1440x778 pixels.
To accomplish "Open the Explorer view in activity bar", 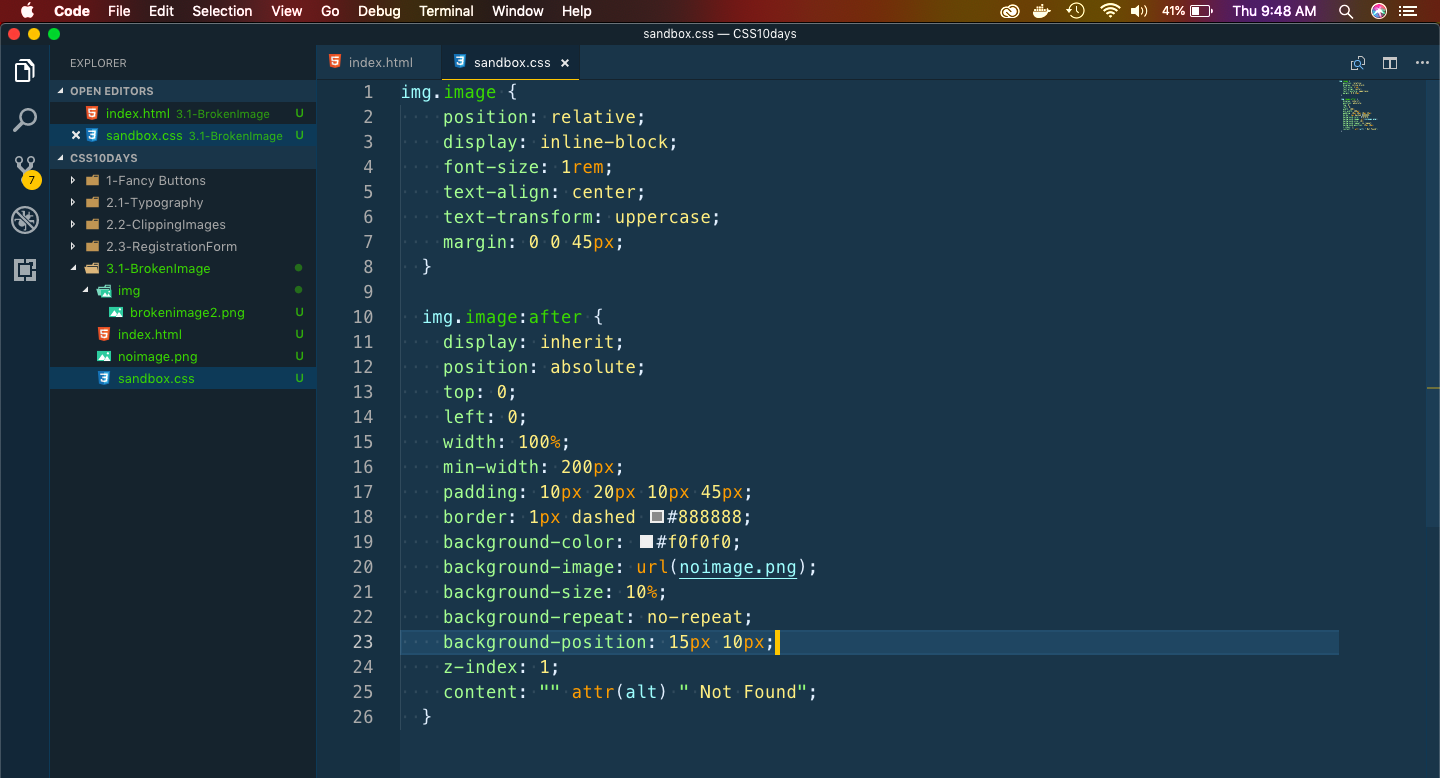I will 25,71.
